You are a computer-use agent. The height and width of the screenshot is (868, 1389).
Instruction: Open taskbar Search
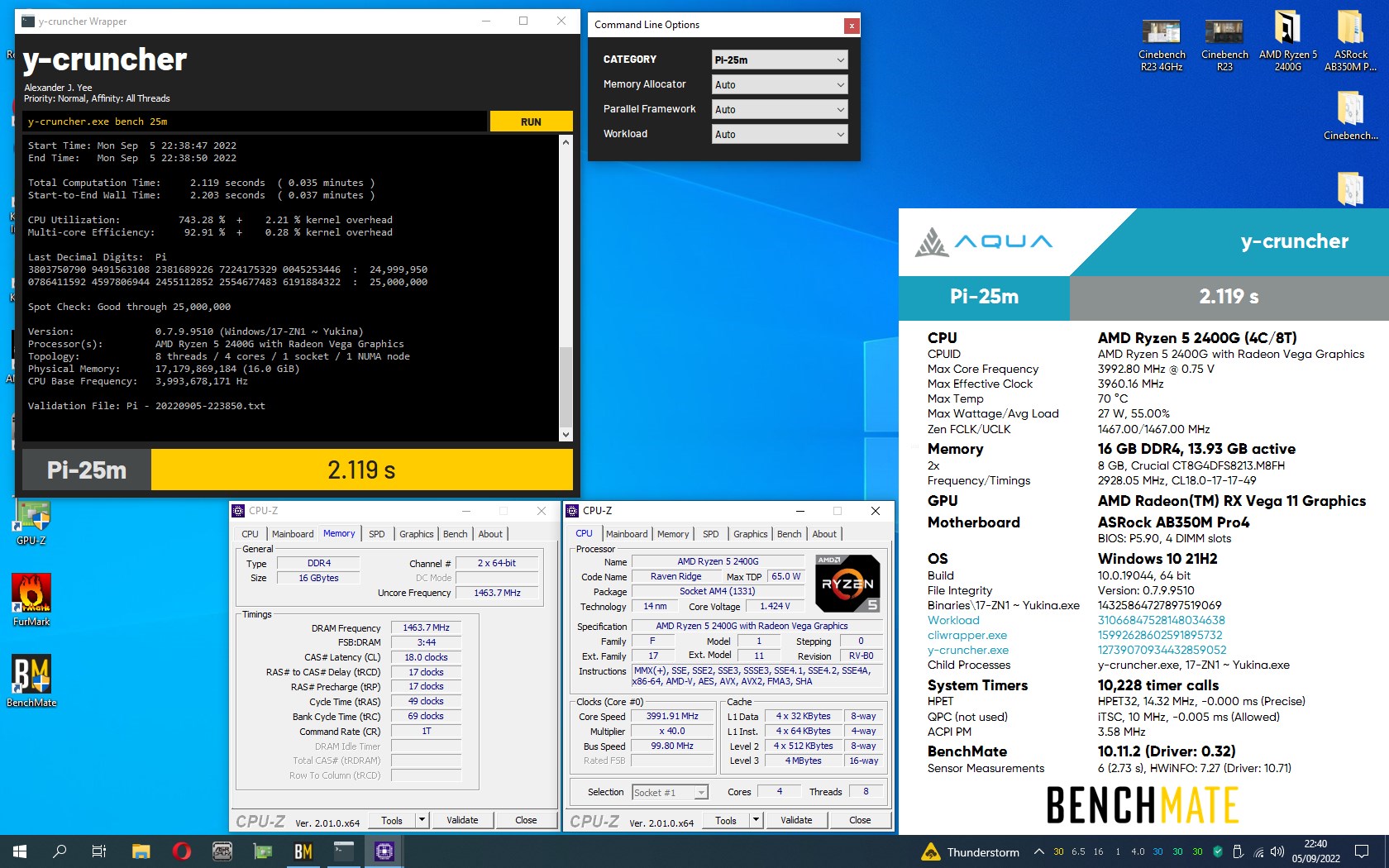(x=60, y=851)
